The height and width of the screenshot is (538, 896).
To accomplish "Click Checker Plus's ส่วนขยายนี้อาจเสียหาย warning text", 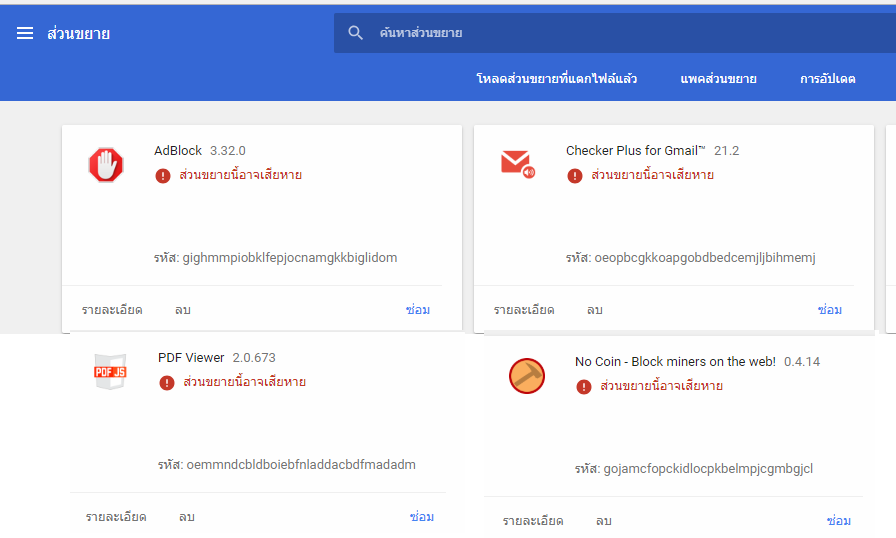I will coord(653,175).
